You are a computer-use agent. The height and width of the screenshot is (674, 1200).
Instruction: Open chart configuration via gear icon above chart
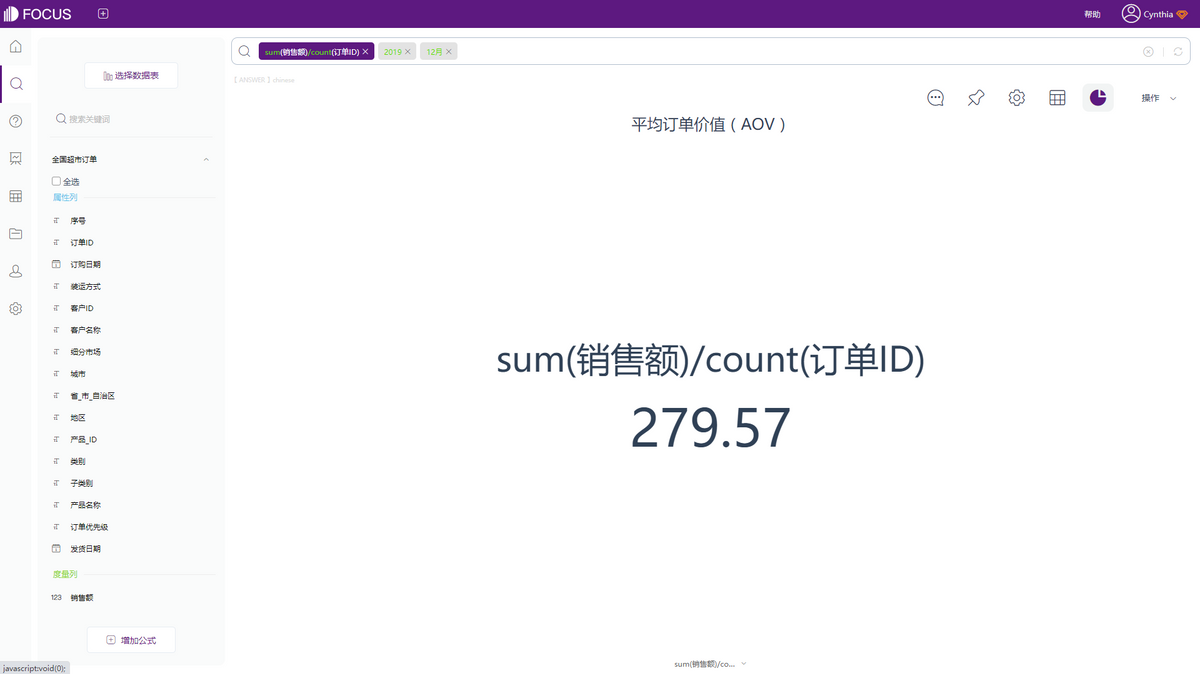click(1016, 97)
